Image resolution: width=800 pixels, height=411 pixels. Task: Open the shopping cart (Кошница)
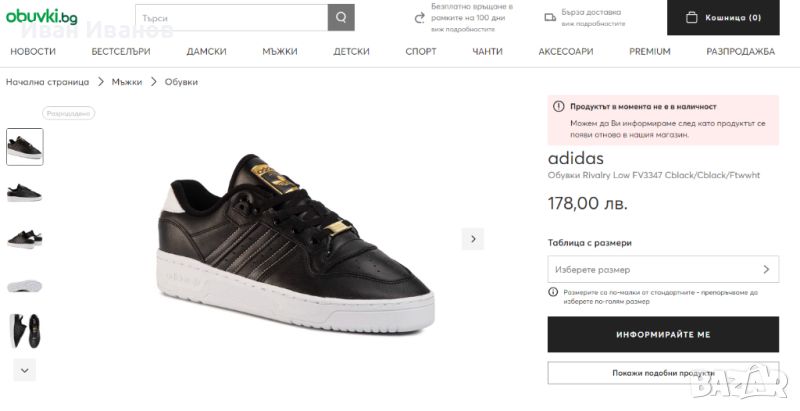tap(723, 18)
